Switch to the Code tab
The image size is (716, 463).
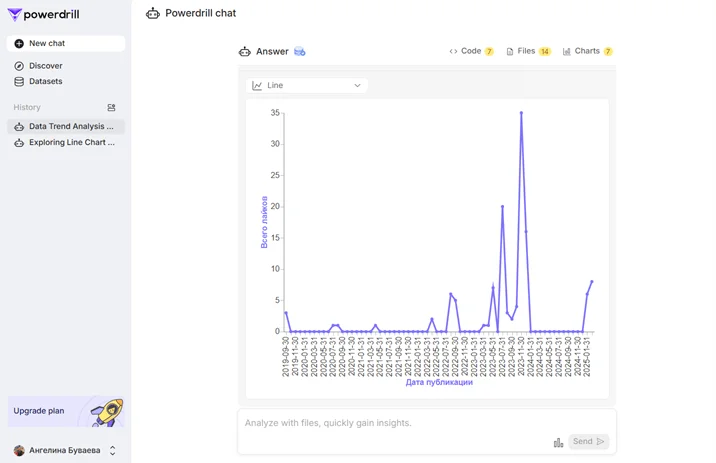(470, 51)
